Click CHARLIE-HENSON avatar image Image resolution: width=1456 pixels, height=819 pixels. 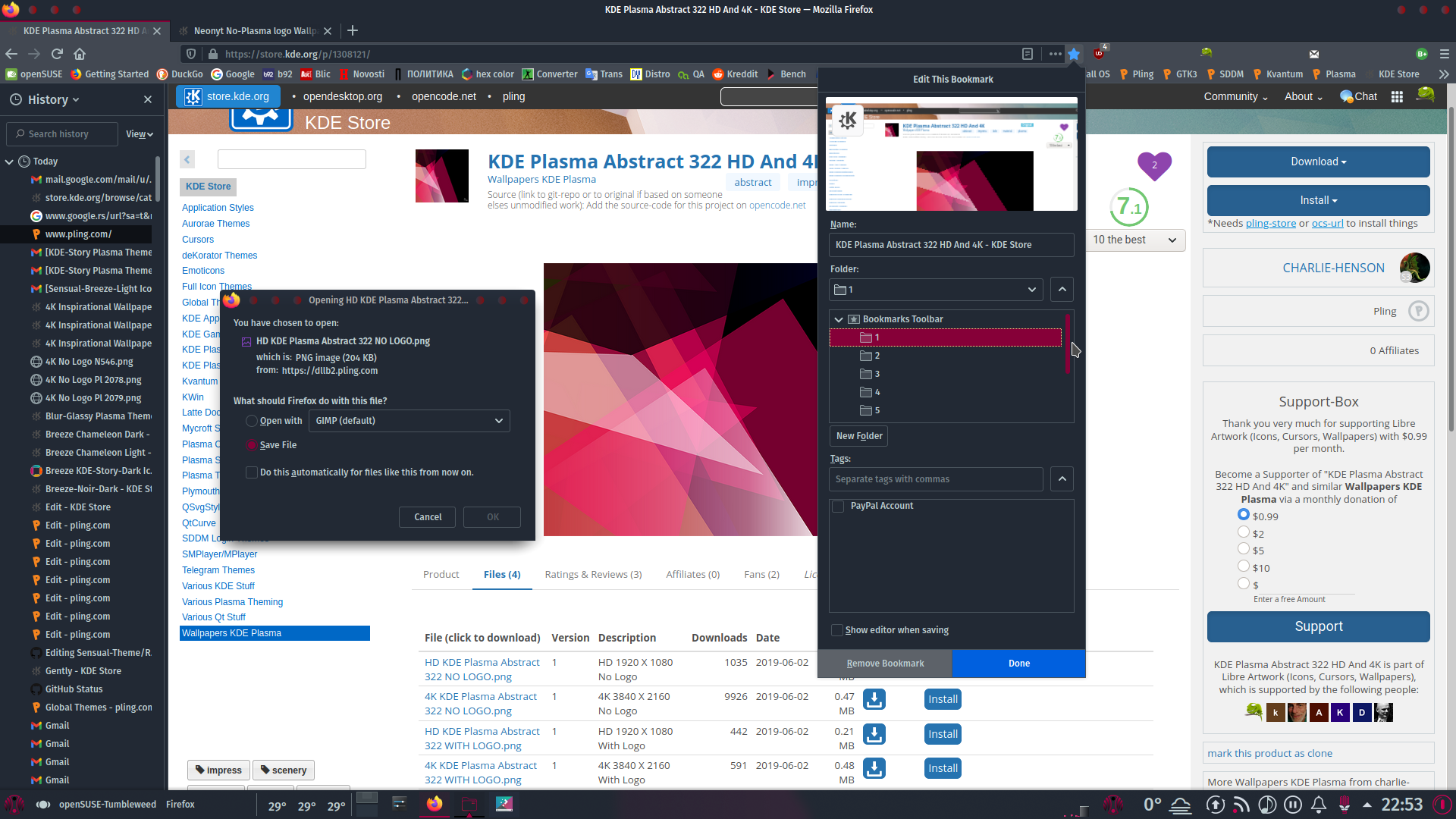click(x=1414, y=268)
